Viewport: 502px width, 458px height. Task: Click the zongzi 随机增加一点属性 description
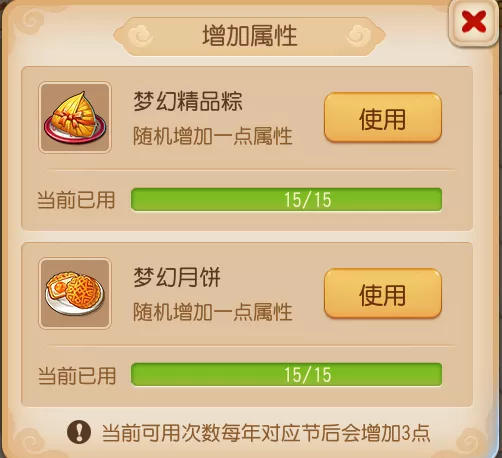tap(213, 136)
